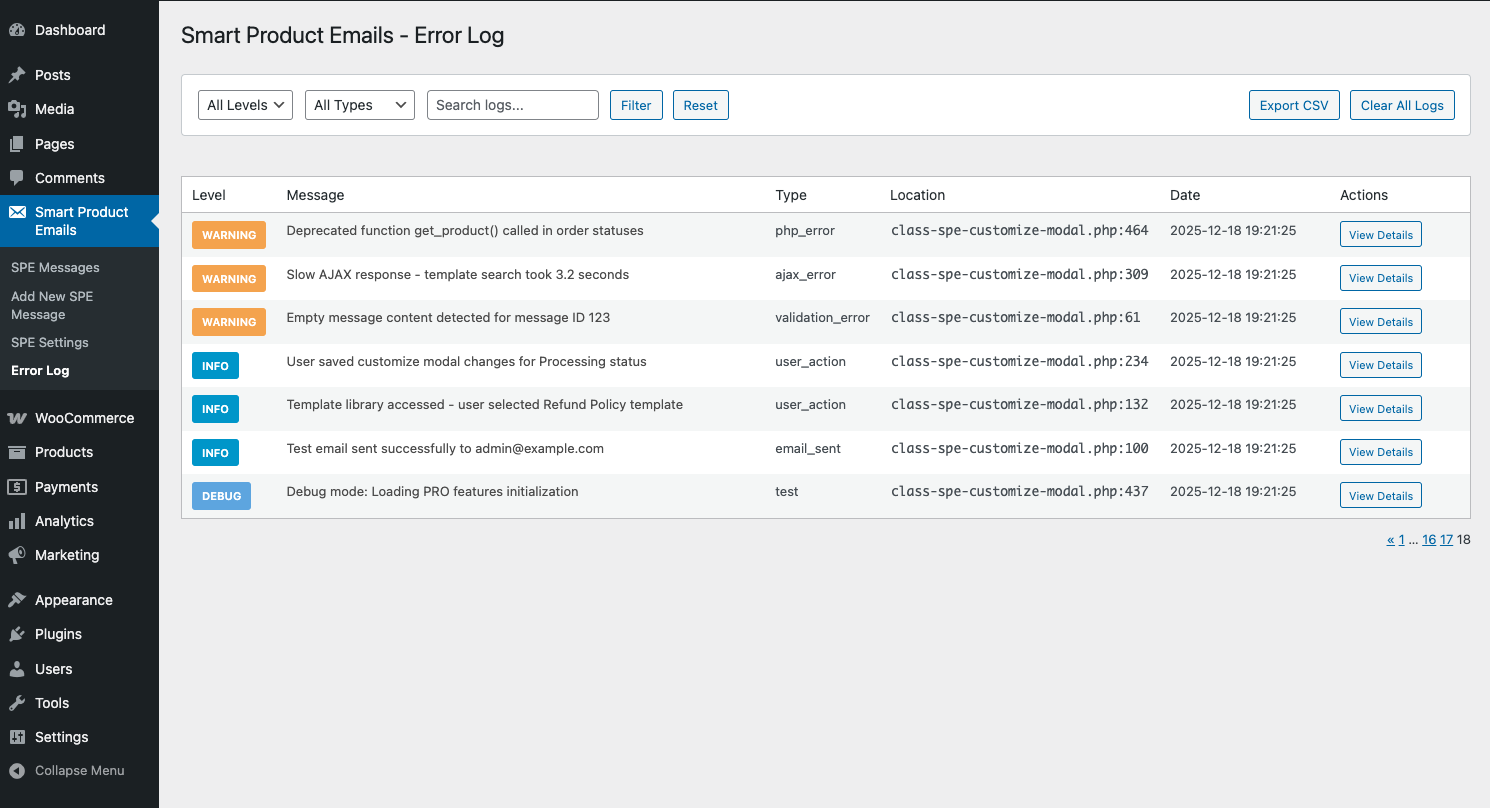
Task: Expand the All Types filter dropdown
Action: click(359, 105)
